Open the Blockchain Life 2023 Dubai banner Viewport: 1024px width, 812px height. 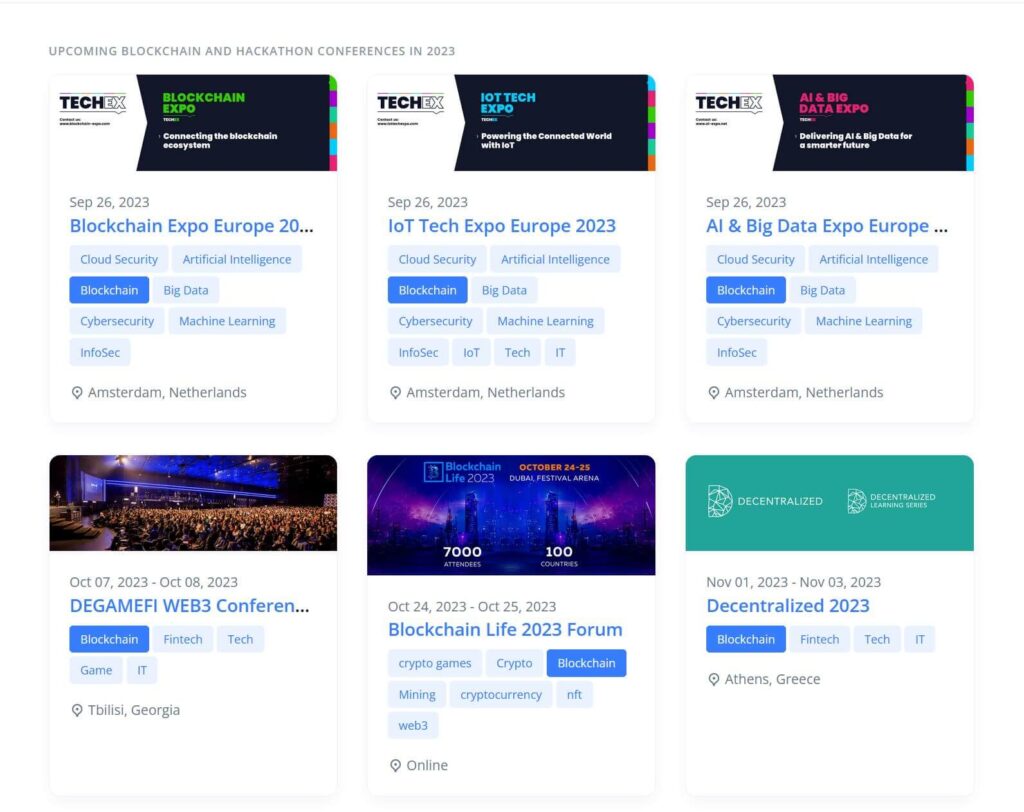511,515
